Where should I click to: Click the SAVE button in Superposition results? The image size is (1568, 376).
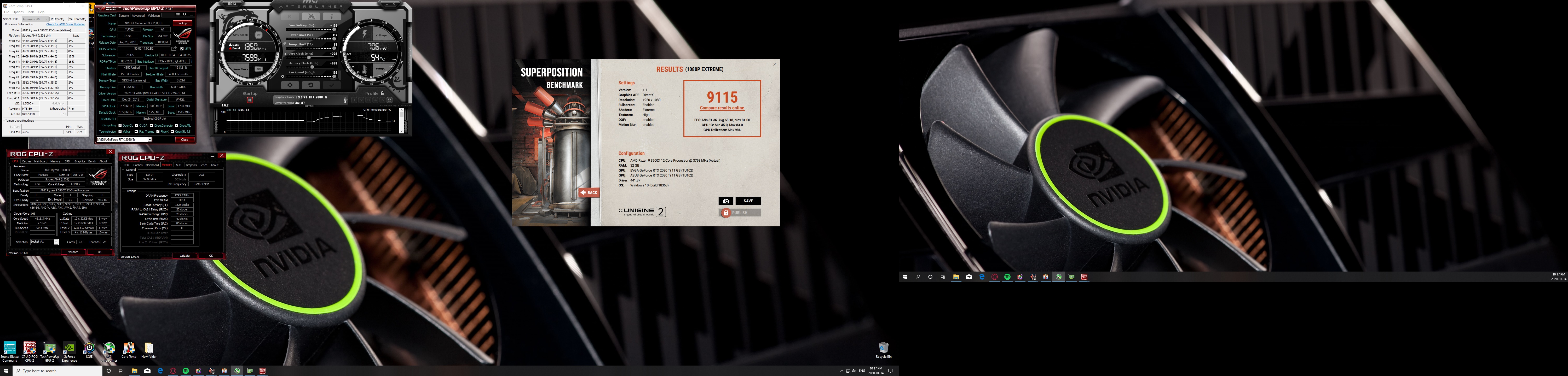748,201
